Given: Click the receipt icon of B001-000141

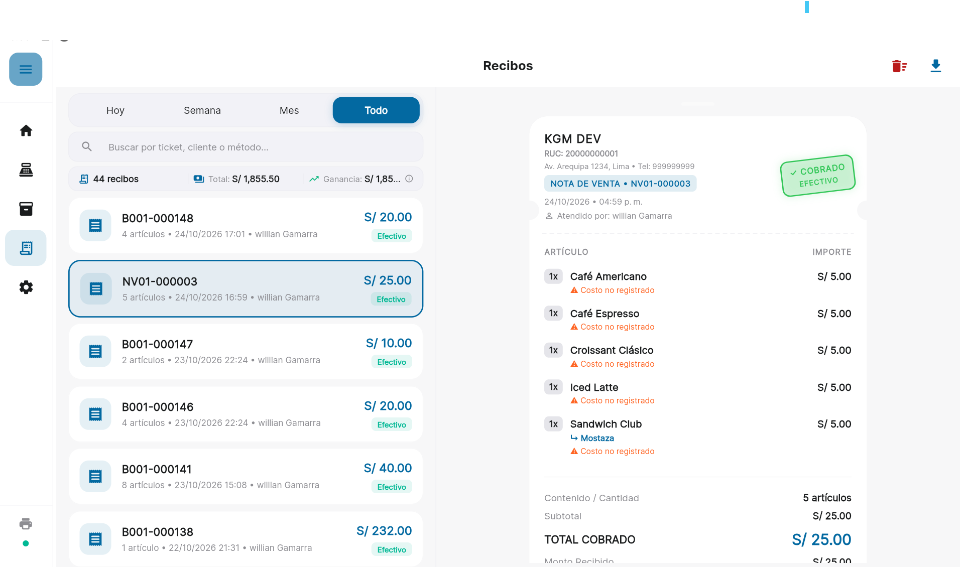Looking at the screenshot, I should tap(96, 476).
